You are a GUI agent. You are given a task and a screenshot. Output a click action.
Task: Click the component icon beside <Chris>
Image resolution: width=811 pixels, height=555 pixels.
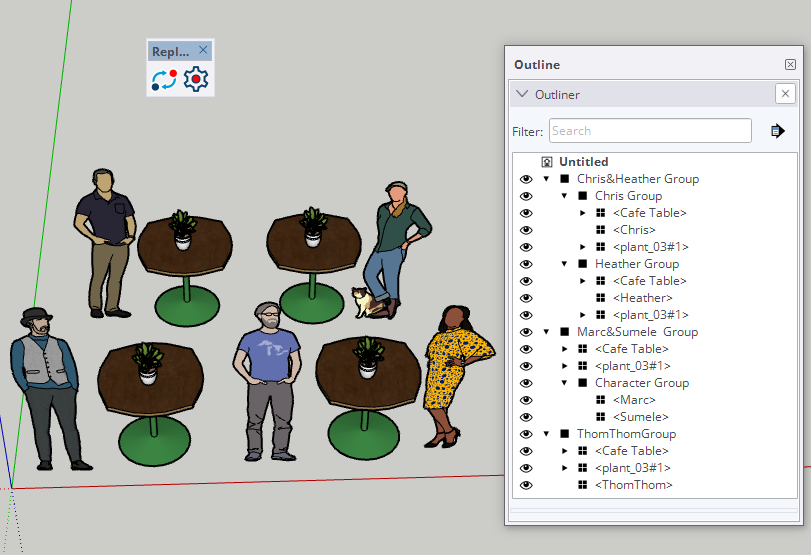point(601,230)
